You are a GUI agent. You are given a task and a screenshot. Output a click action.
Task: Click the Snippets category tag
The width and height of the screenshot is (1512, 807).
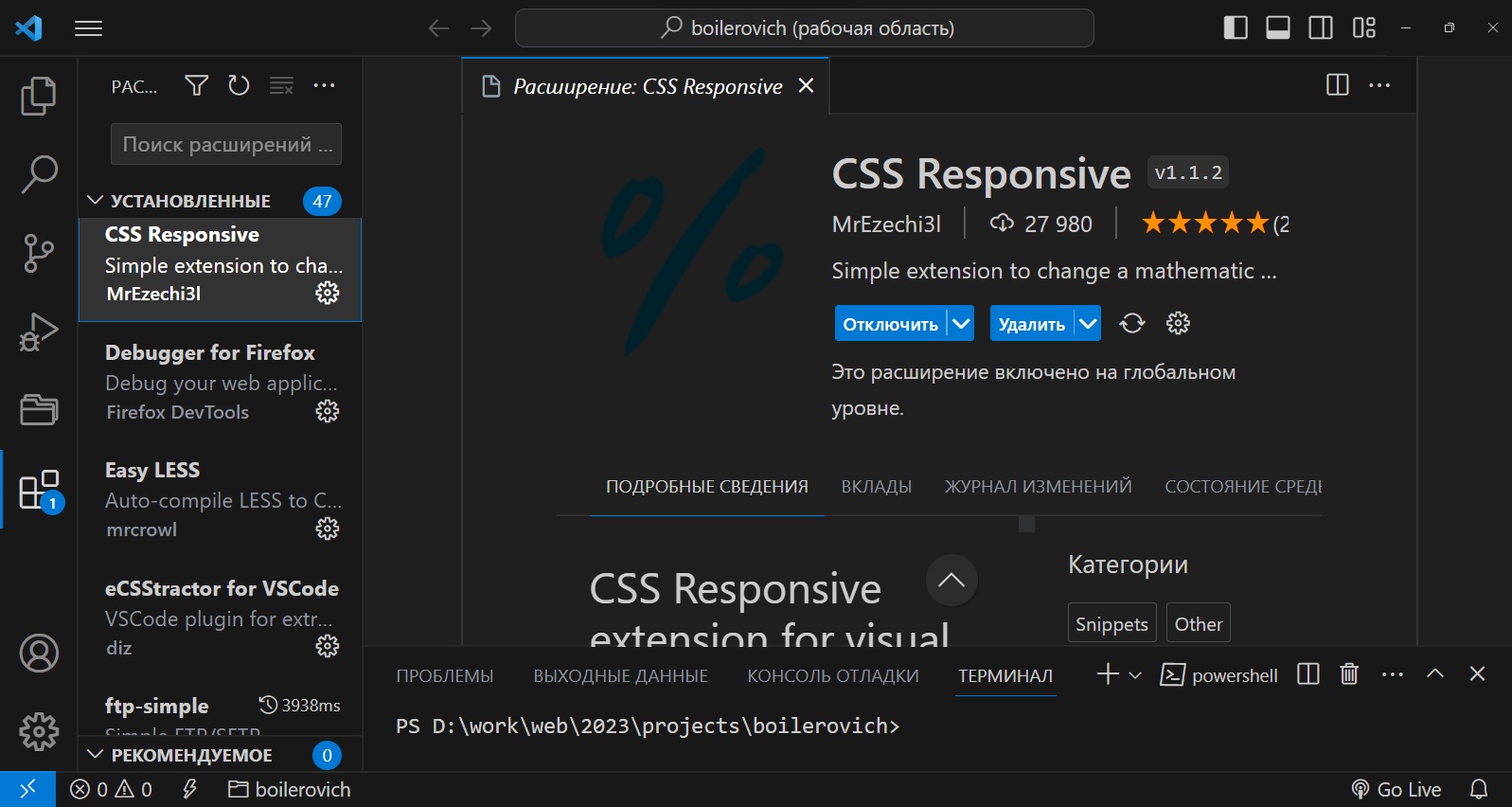1112,624
